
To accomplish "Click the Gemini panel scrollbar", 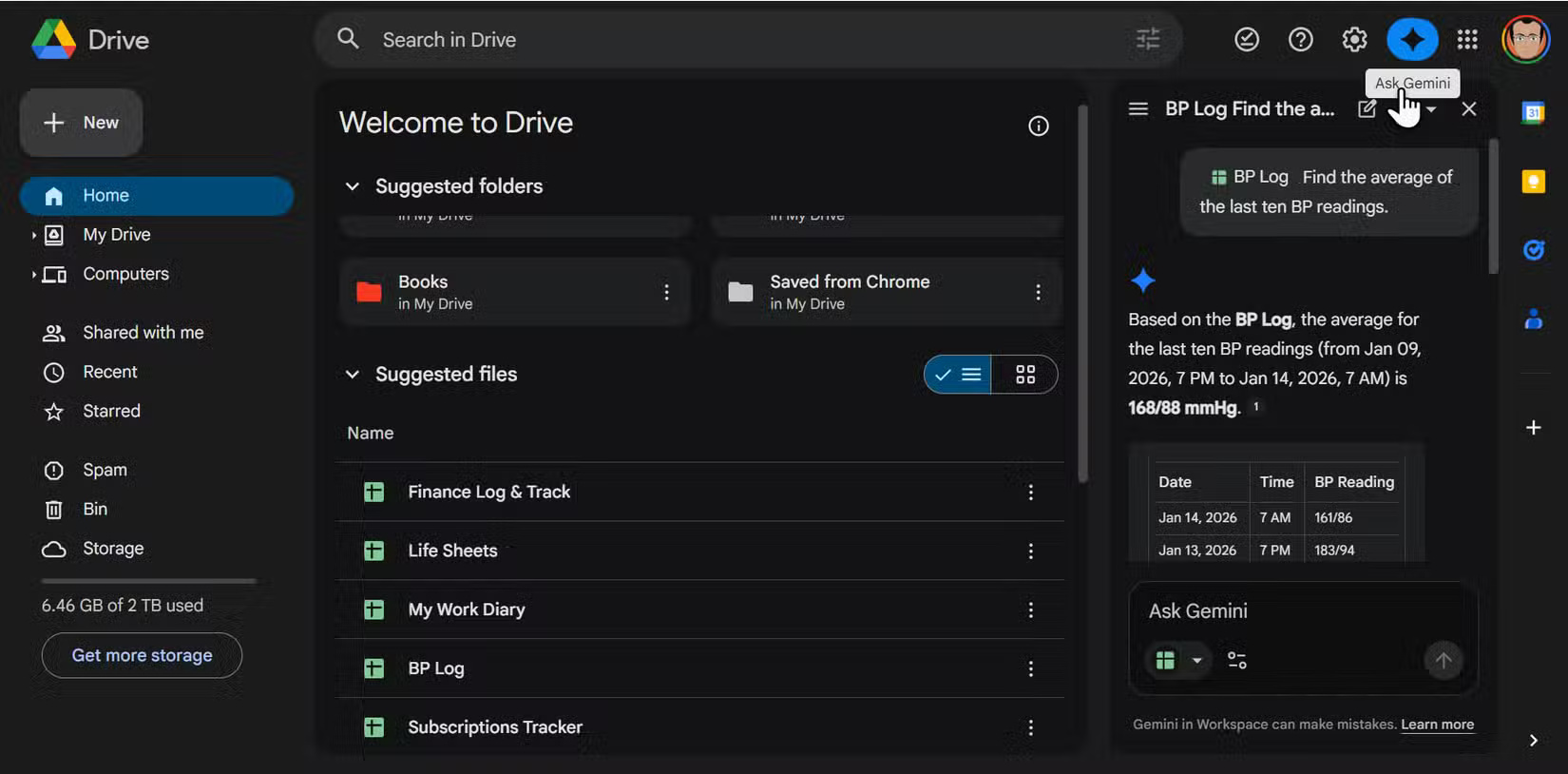I will [x=1493, y=205].
